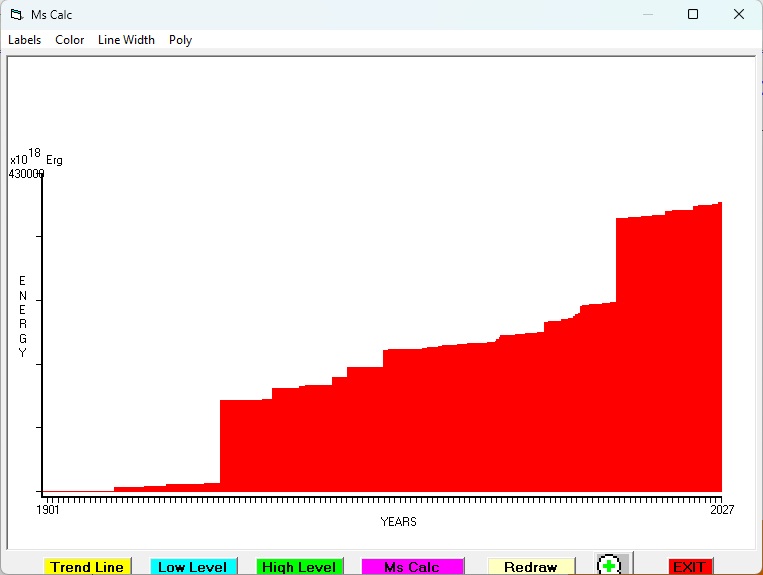The image size is (763, 575).
Task: Open the Color menu
Action: (x=70, y=40)
